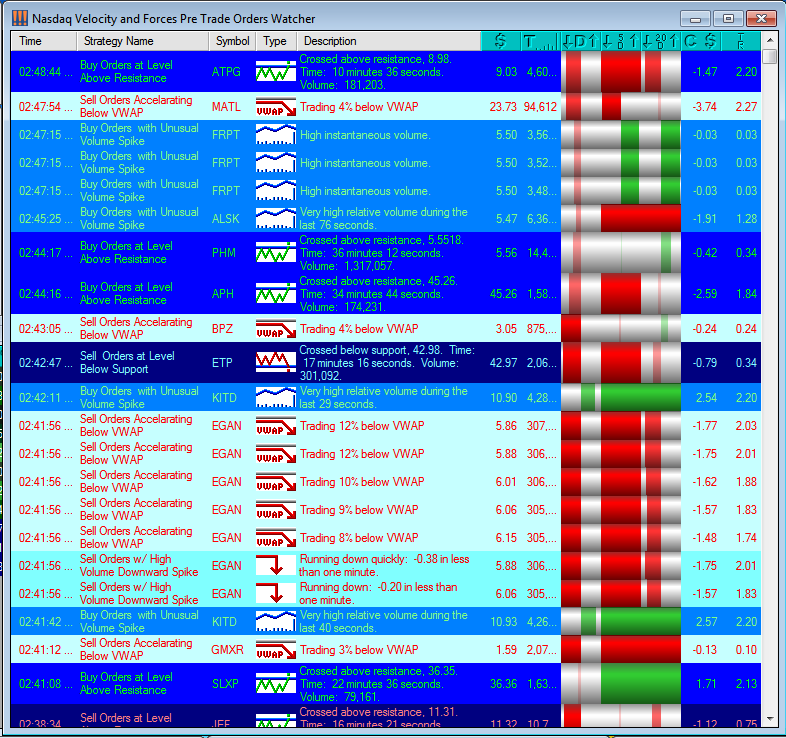Click 'Trading 3% below VWAP' description
Screen dimensions: 786x738
click(359, 650)
